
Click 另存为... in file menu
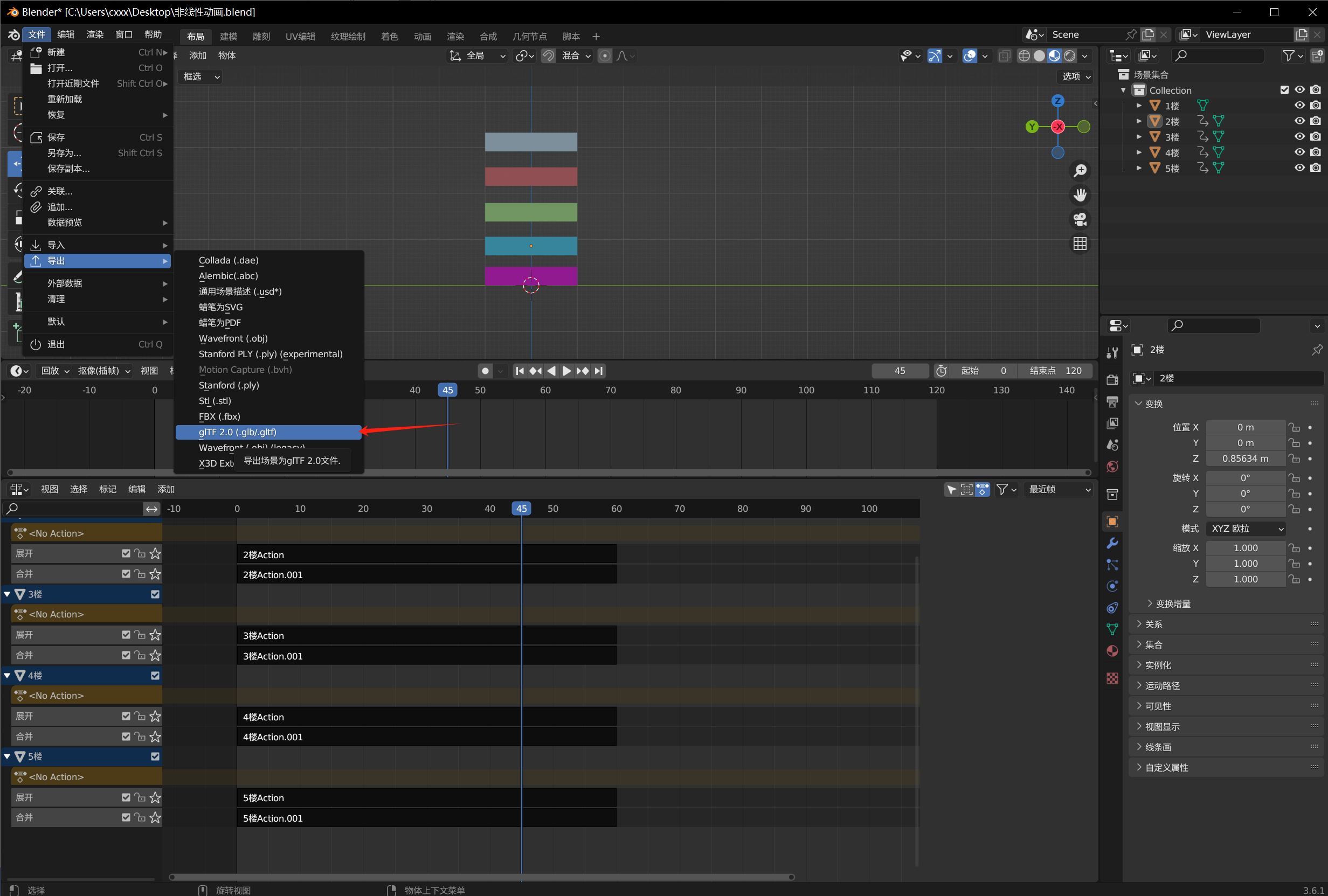click(64, 153)
